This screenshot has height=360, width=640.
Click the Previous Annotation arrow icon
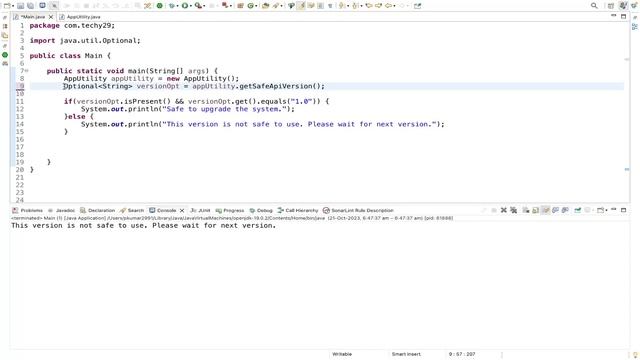(355, 6)
